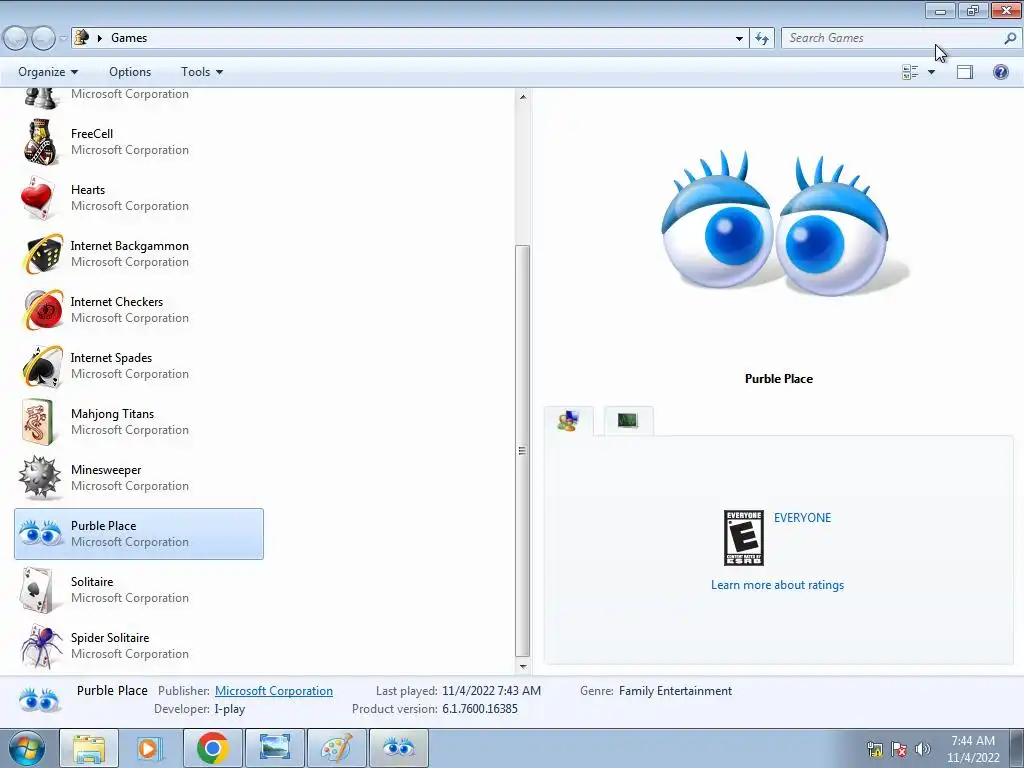The height and width of the screenshot is (768, 1024).
Task: Click the I-play developer value
Action: click(230, 709)
